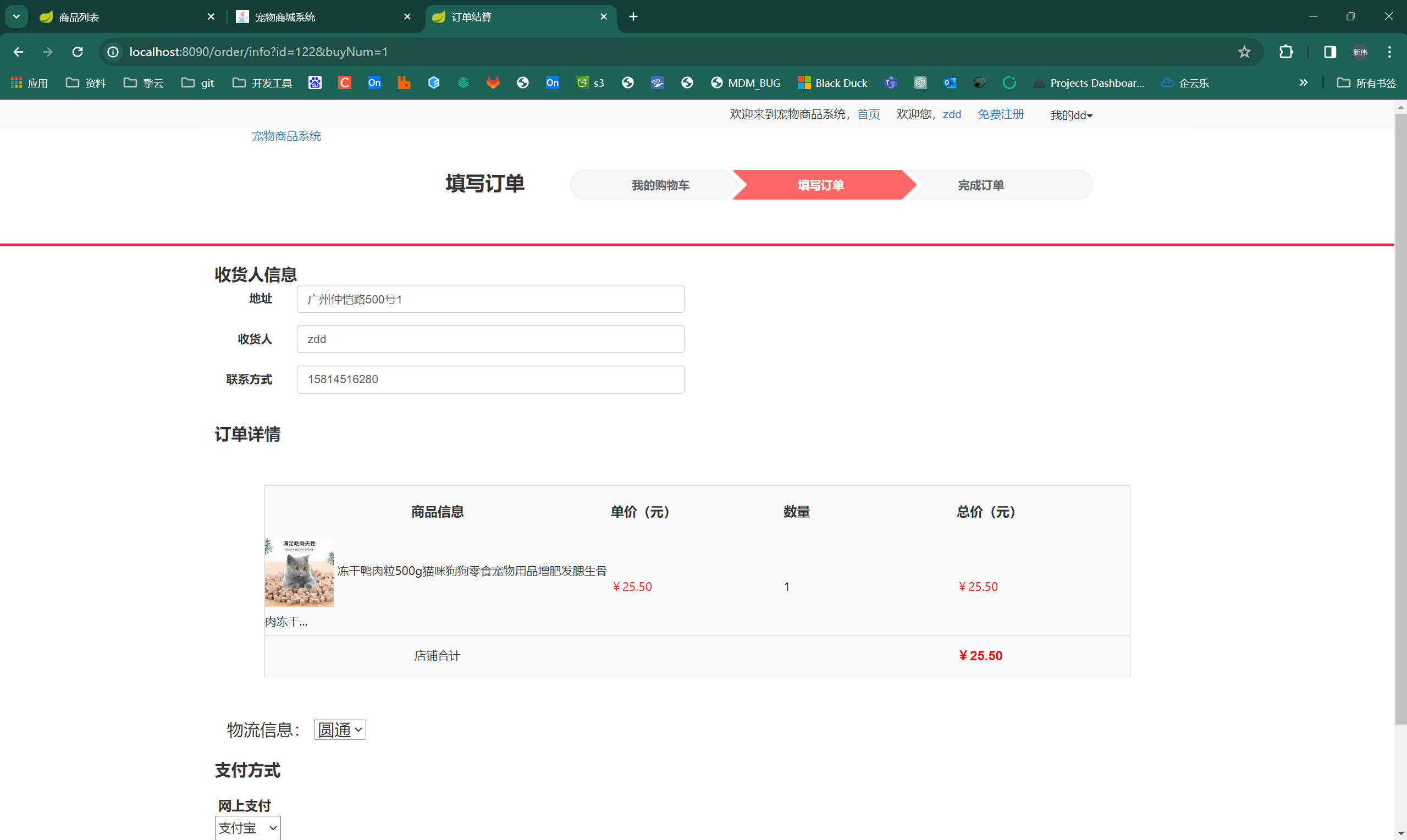
Task: Click the 首页 link
Action: pos(868,114)
